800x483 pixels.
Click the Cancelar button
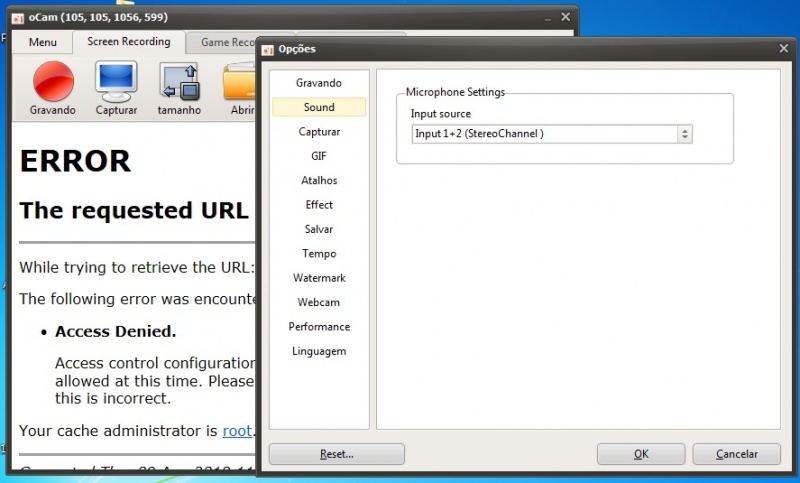[737, 454]
